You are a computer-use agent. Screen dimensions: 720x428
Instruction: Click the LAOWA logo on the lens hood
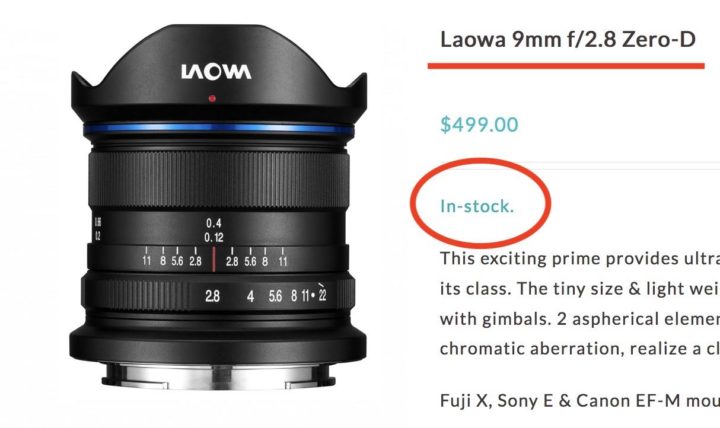pyautogui.click(x=216, y=72)
